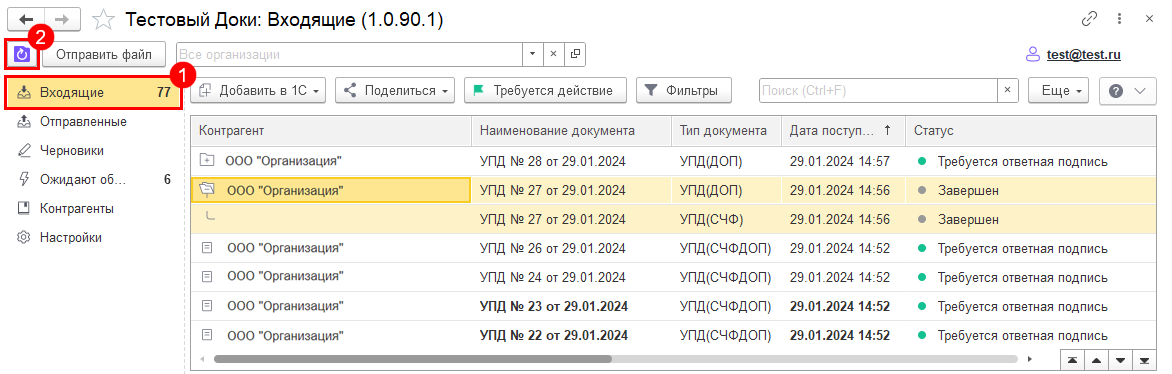Click the document icon in the УПД № 26 row
Viewport: 1172px width, 374px height.
(x=208, y=248)
